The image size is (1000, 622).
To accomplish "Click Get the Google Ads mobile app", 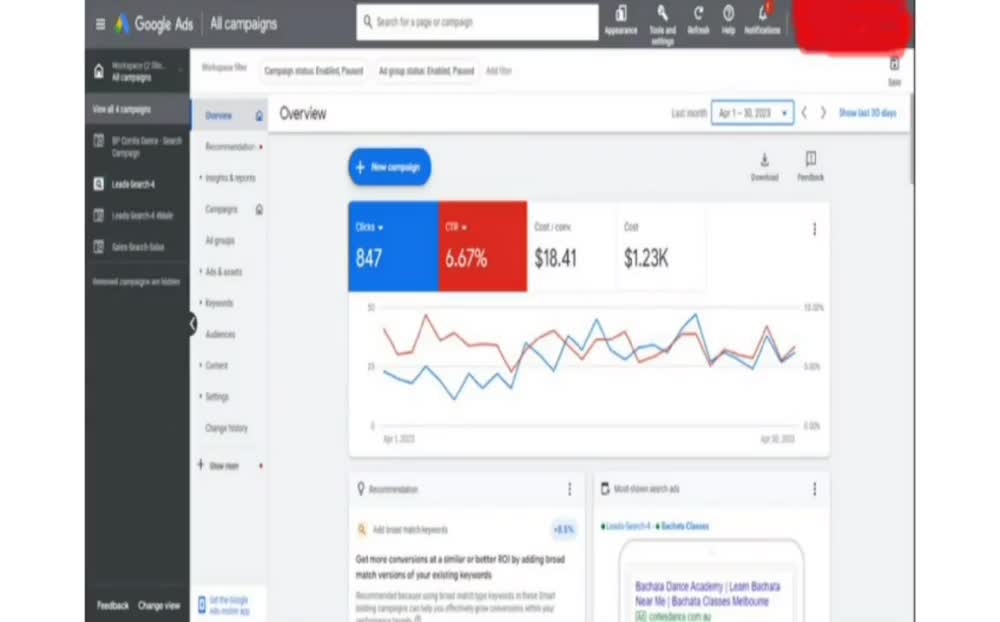I will (x=229, y=605).
